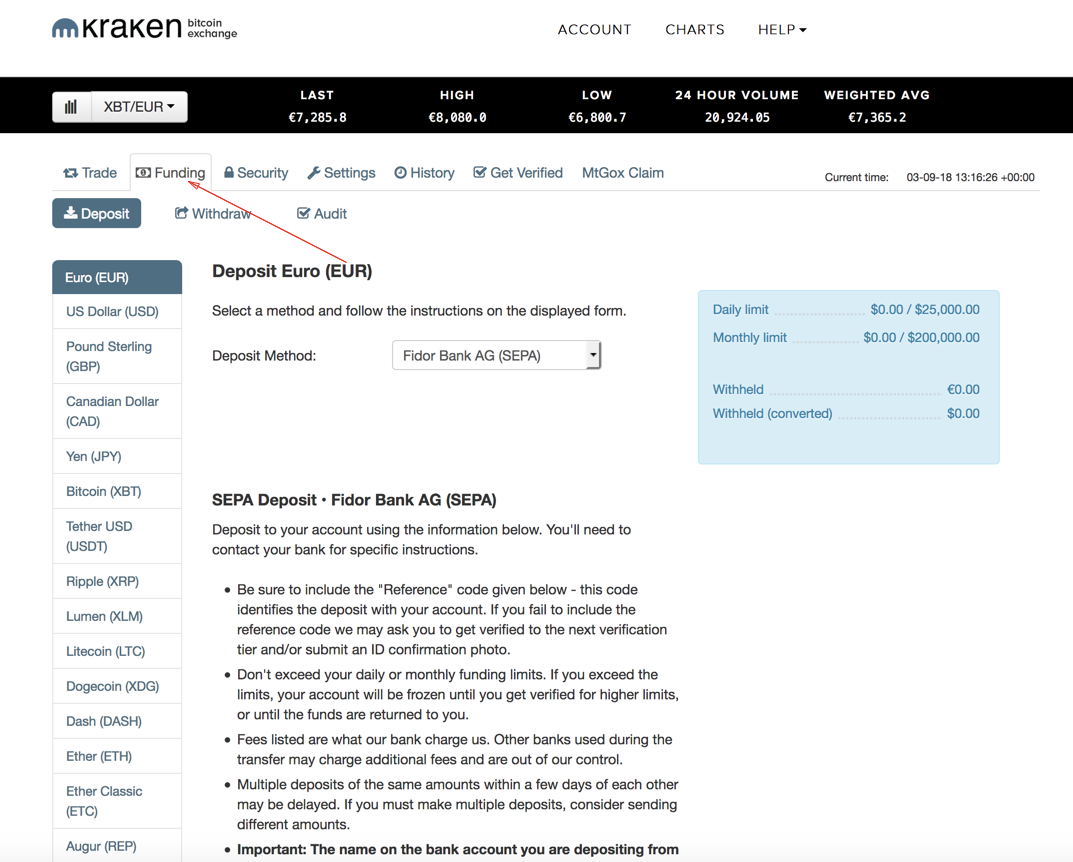Select Ripple (XRP) in sidebar
The width and height of the screenshot is (1073, 862).
[117, 582]
